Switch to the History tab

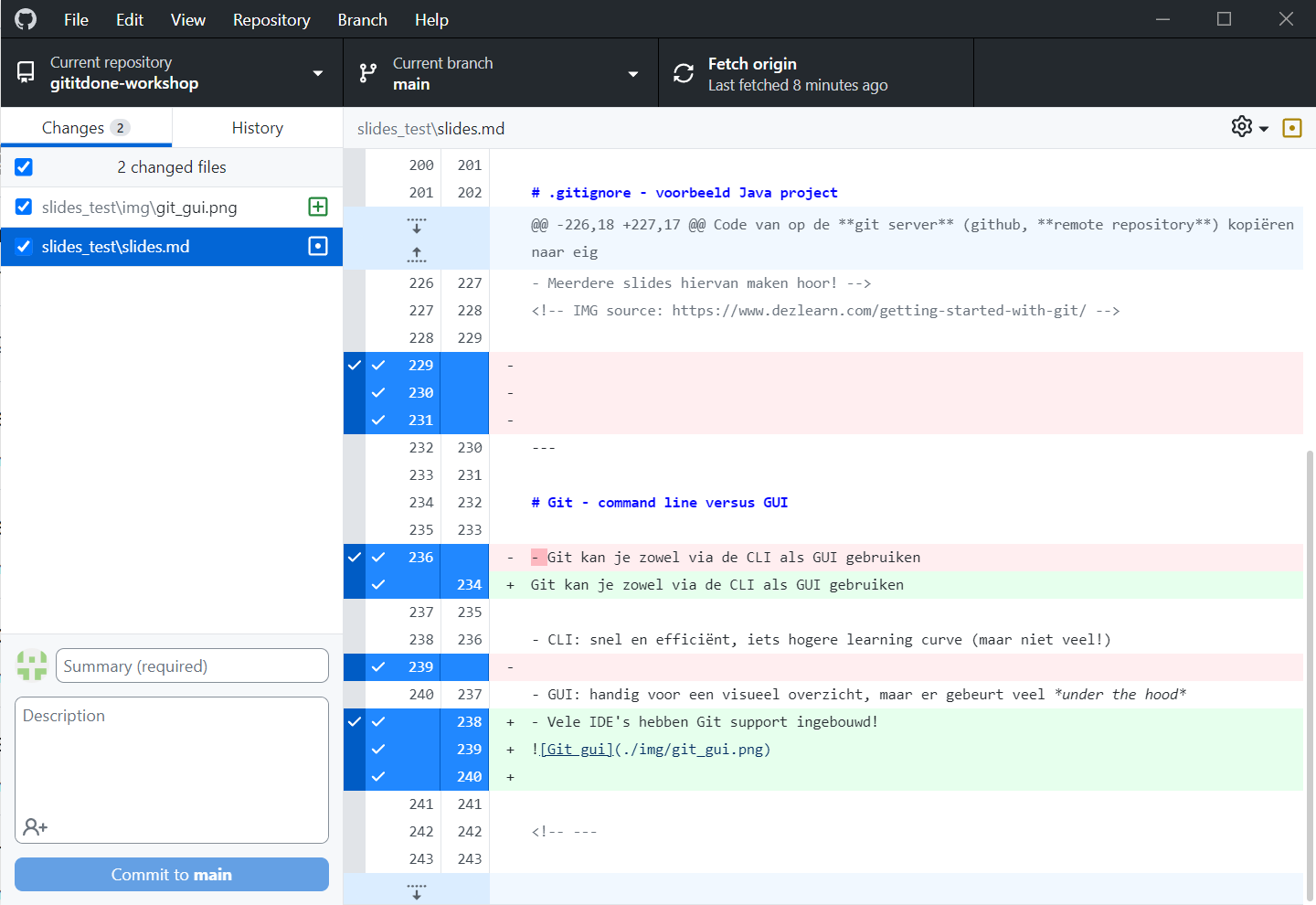click(x=257, y=127)
